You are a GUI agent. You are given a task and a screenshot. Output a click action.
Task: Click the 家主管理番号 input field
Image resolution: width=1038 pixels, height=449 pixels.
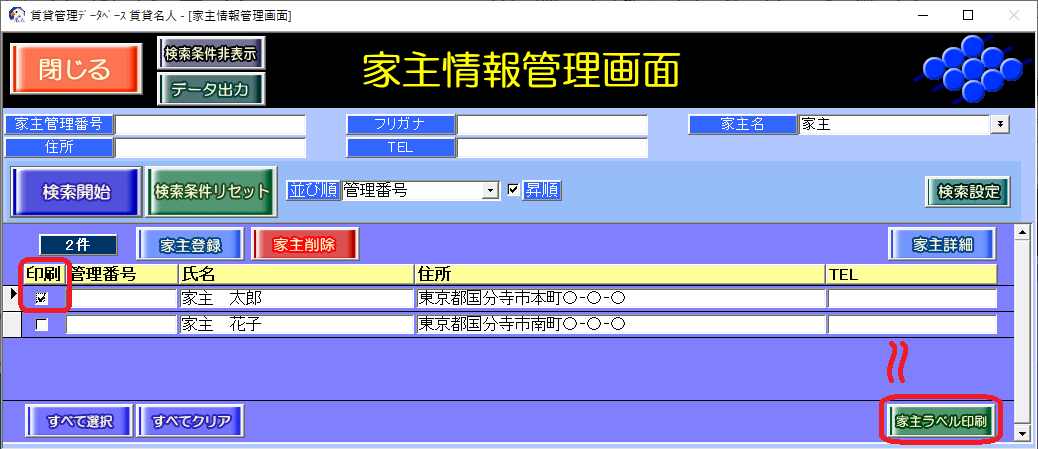click(210, 125)
